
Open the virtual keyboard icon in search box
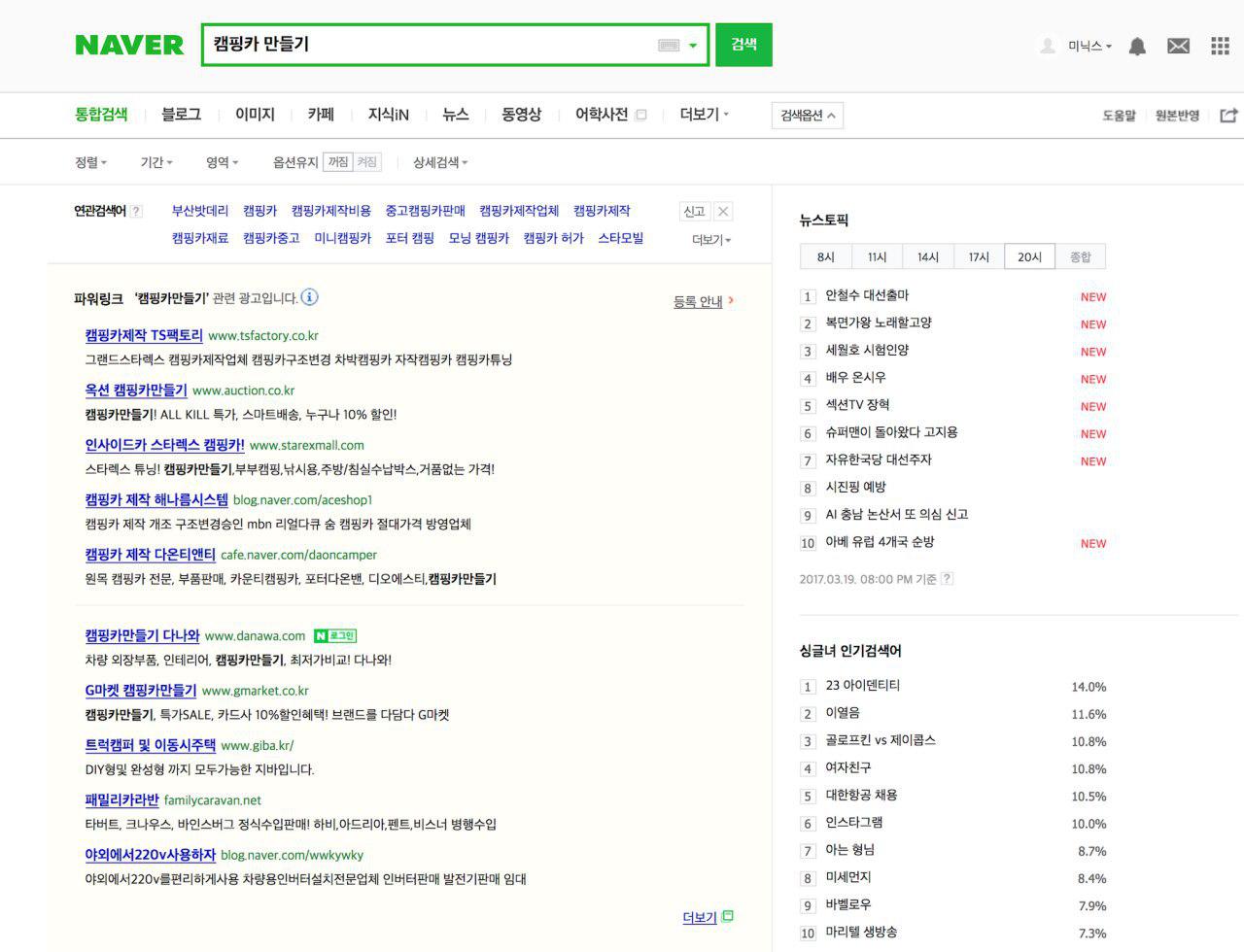tap(669, 45)
